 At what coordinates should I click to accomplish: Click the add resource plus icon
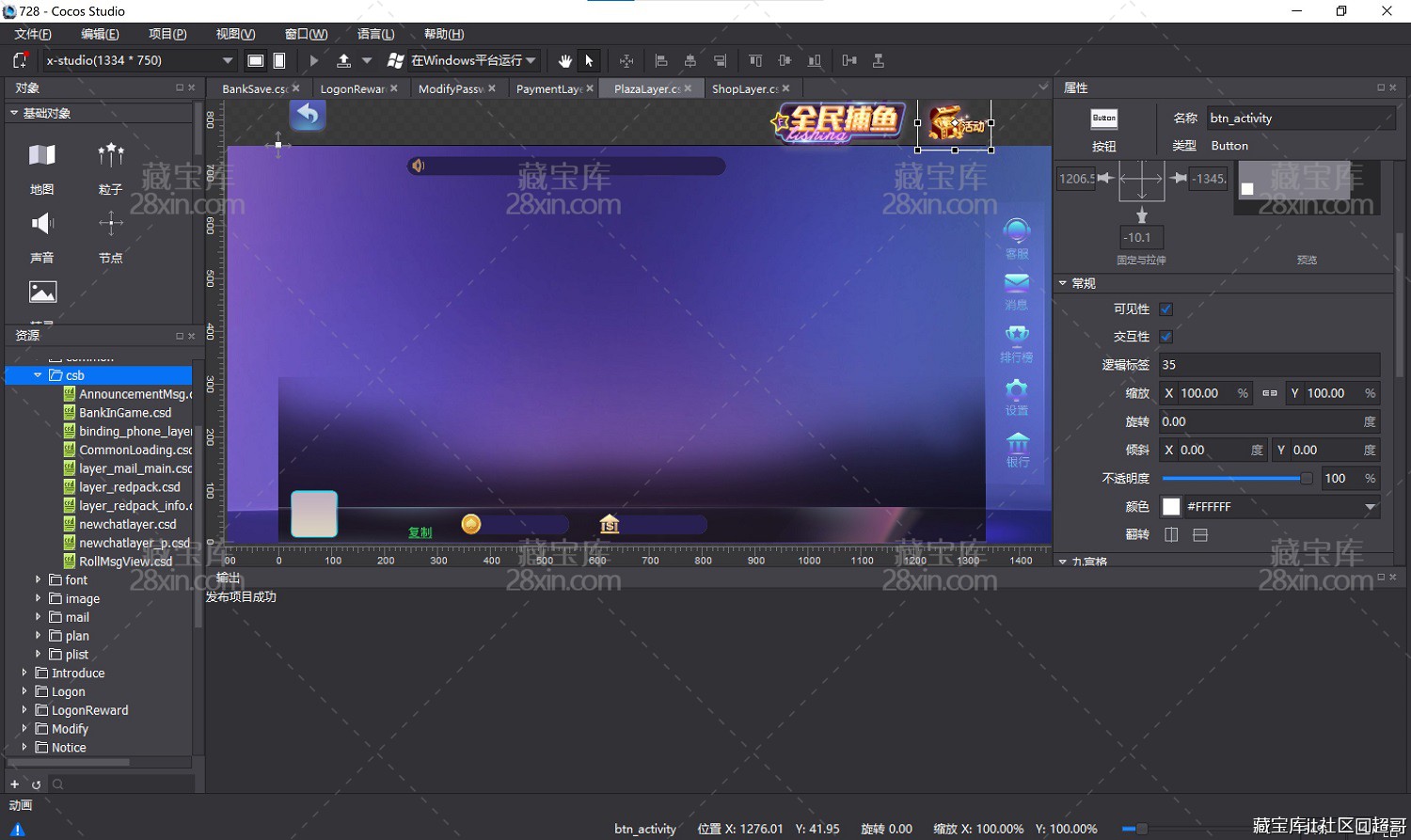(x=14, y=784)
